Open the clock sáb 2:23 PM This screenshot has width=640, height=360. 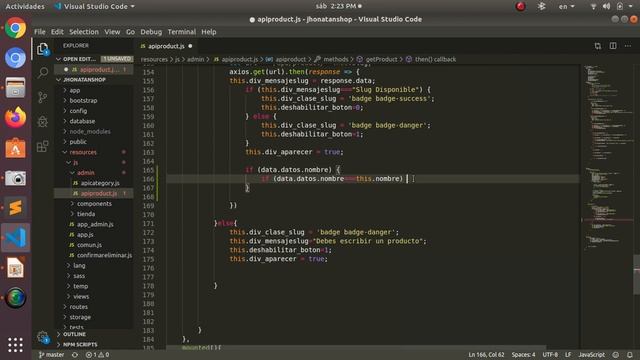[x=338, y=7]
